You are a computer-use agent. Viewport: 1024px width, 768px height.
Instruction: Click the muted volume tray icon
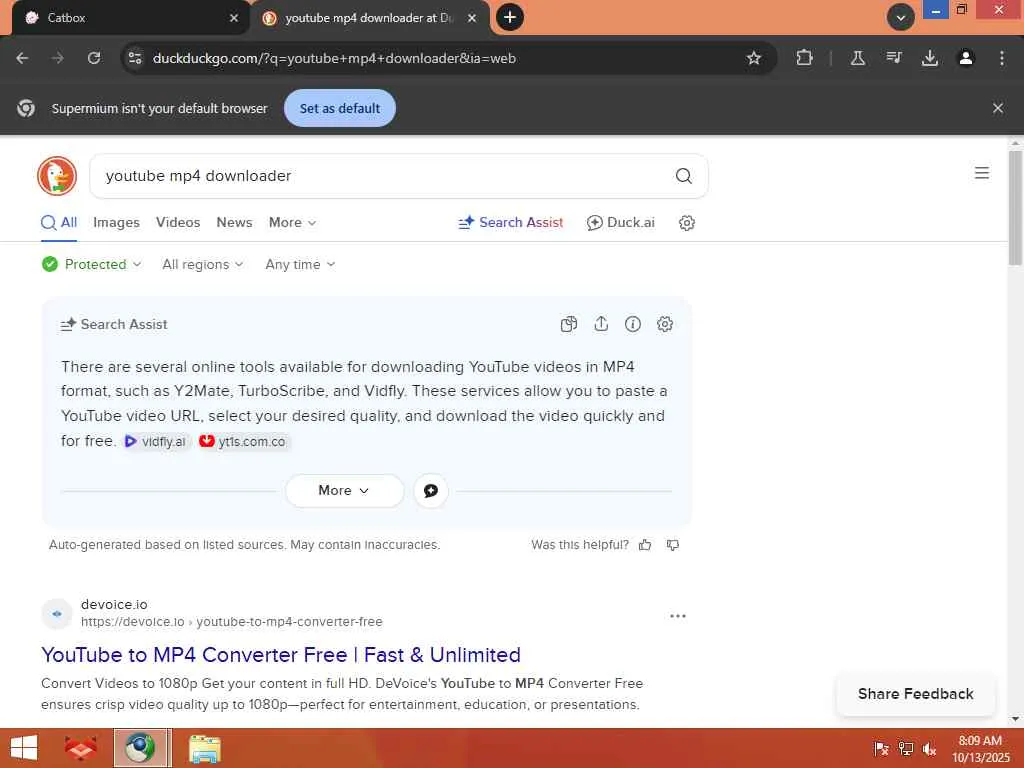[x=929, y=749]
